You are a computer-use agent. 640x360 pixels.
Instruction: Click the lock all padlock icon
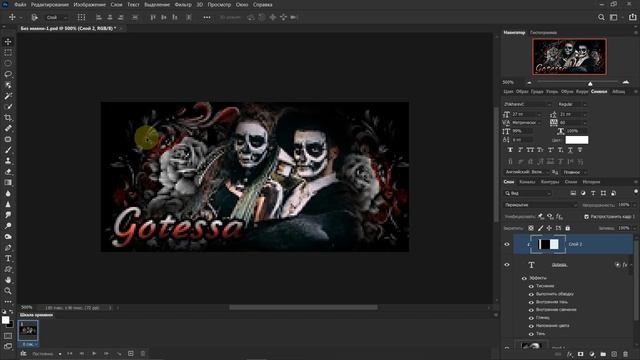click(567, 228)
